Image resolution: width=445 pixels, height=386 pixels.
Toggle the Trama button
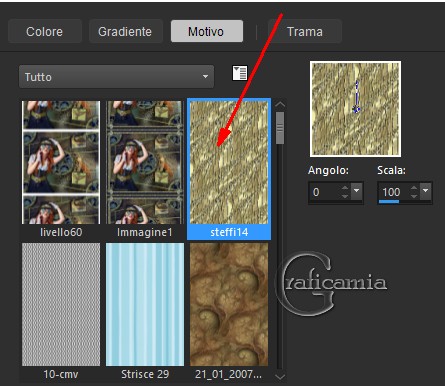(305, 32)
